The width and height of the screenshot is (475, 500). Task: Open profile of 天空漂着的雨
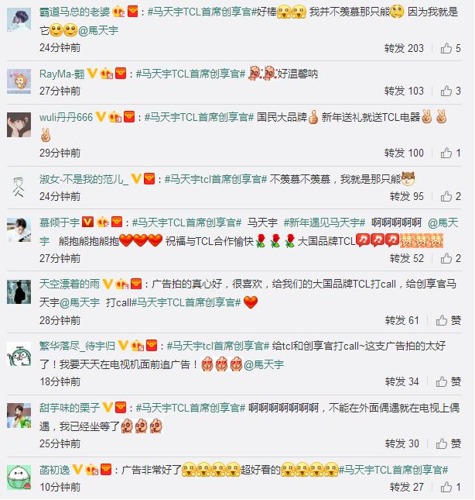click(x=70, y=284)
